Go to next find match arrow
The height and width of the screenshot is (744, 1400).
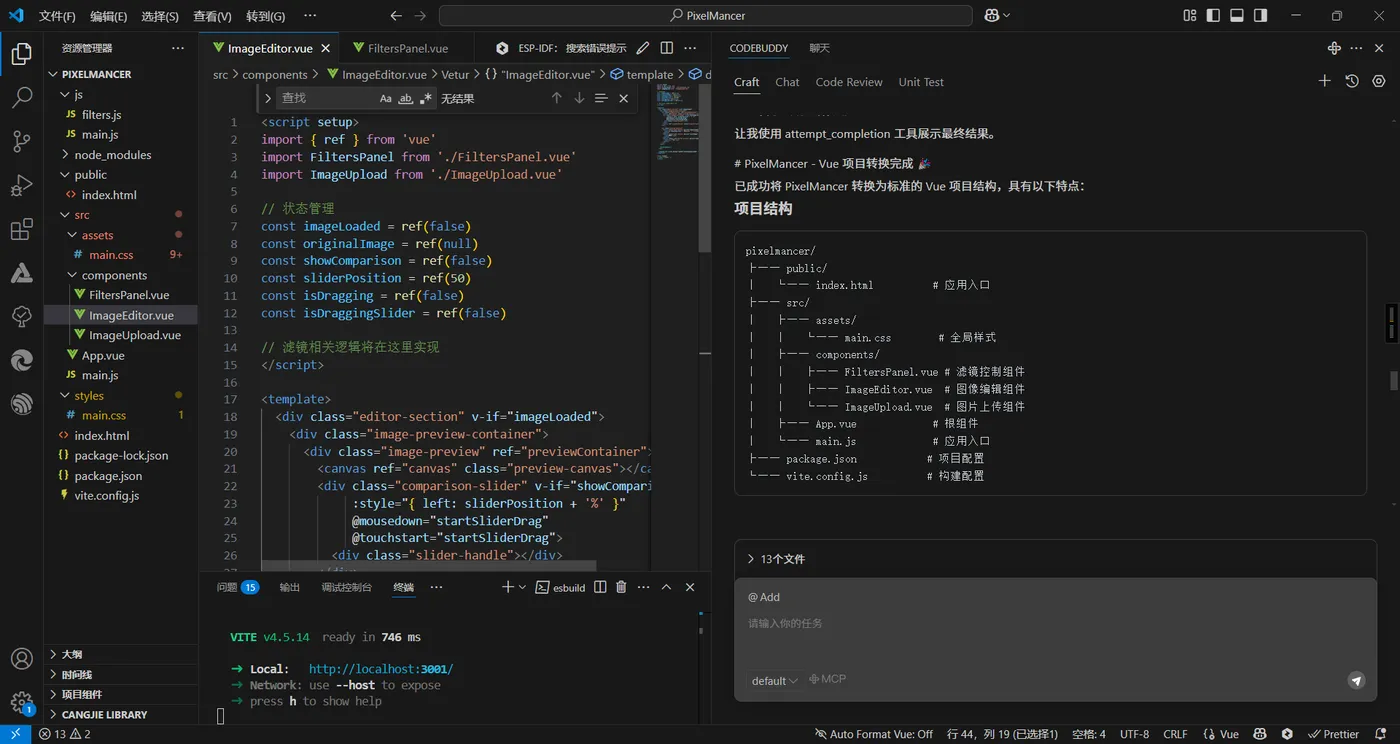click(579, 98)
